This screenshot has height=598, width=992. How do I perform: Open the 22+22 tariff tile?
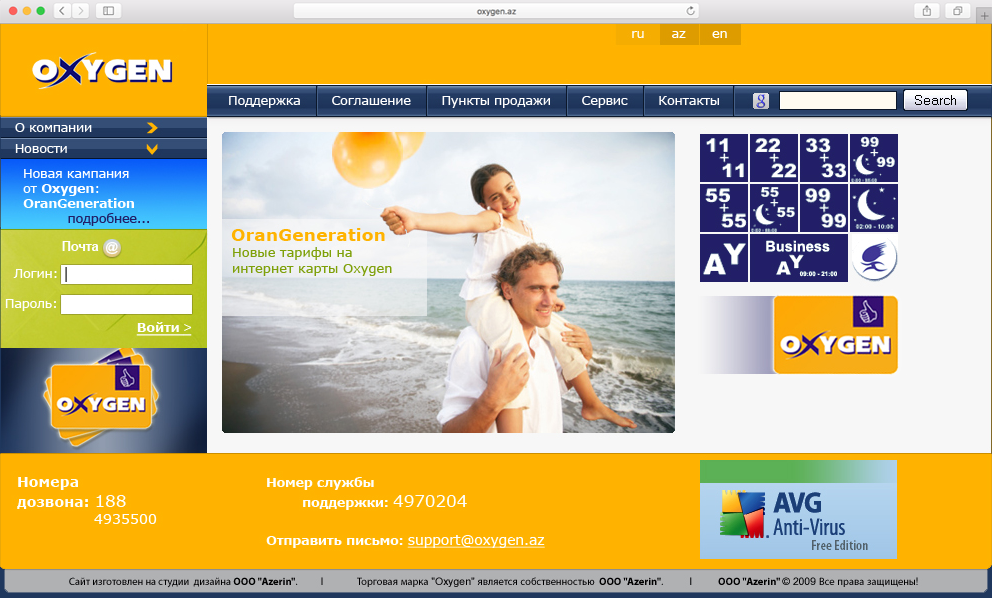point(774,158)
